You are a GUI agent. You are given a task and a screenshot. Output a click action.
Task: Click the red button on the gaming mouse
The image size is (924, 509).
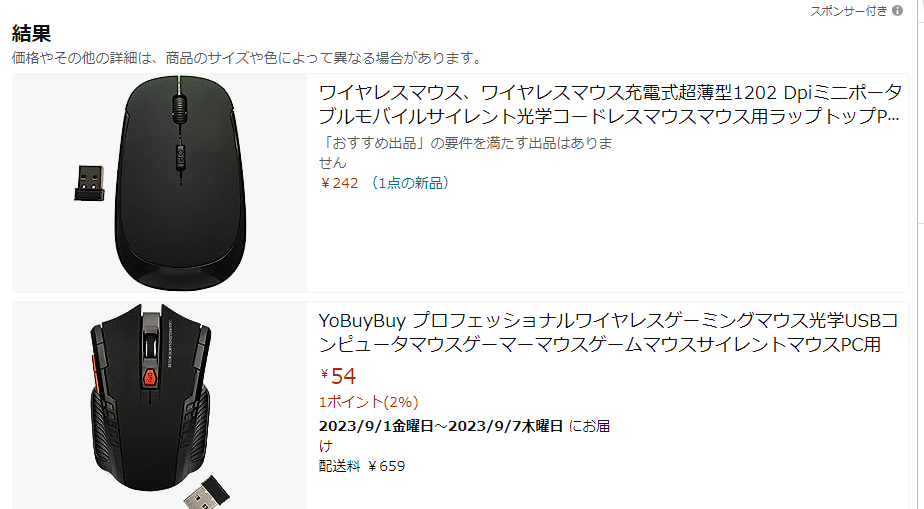click(150, 377)
